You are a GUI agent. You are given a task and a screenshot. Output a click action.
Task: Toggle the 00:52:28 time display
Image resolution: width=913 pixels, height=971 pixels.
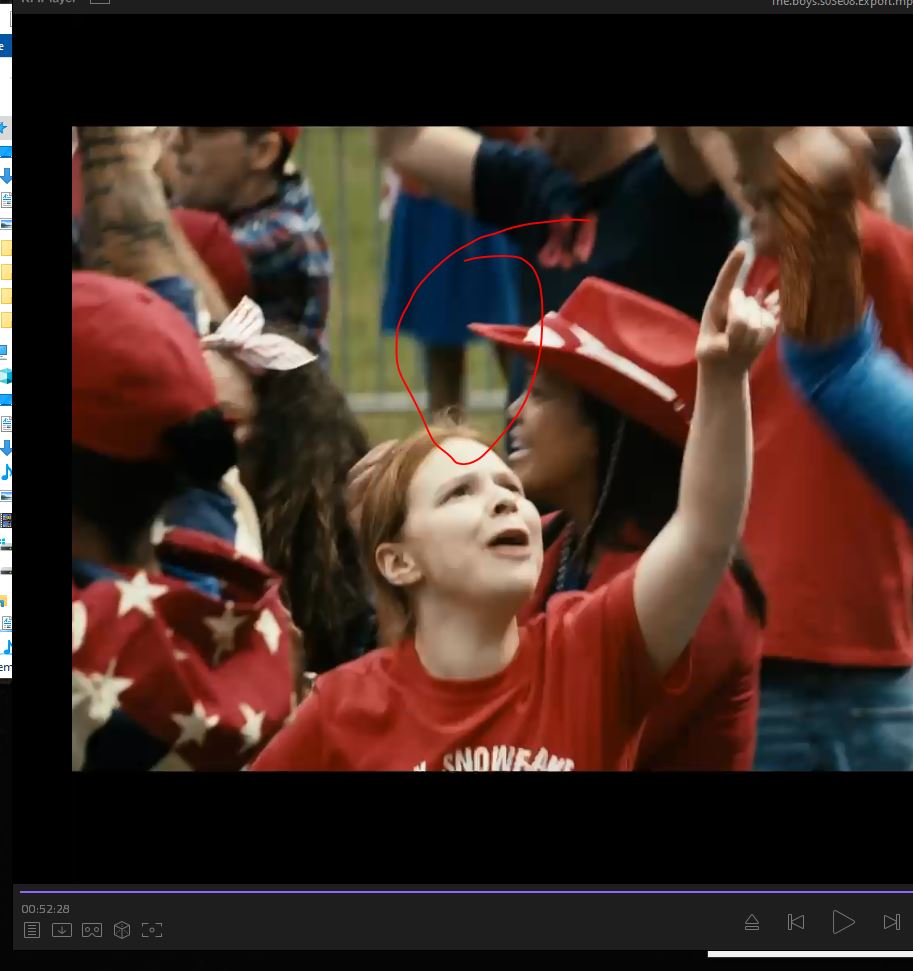click(46, 909)
